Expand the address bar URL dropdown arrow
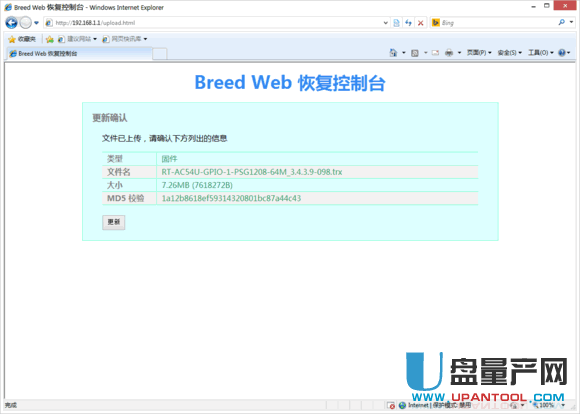 (x=385, y=23)
